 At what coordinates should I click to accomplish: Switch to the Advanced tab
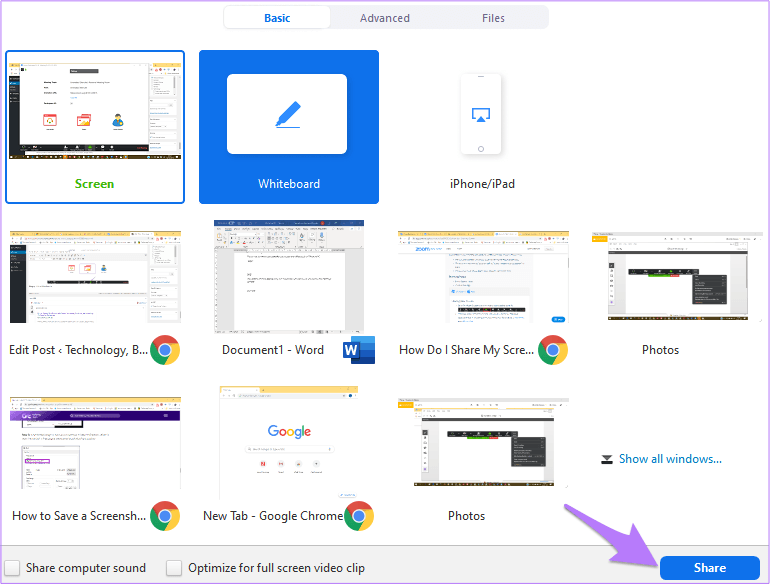(385, 18)
